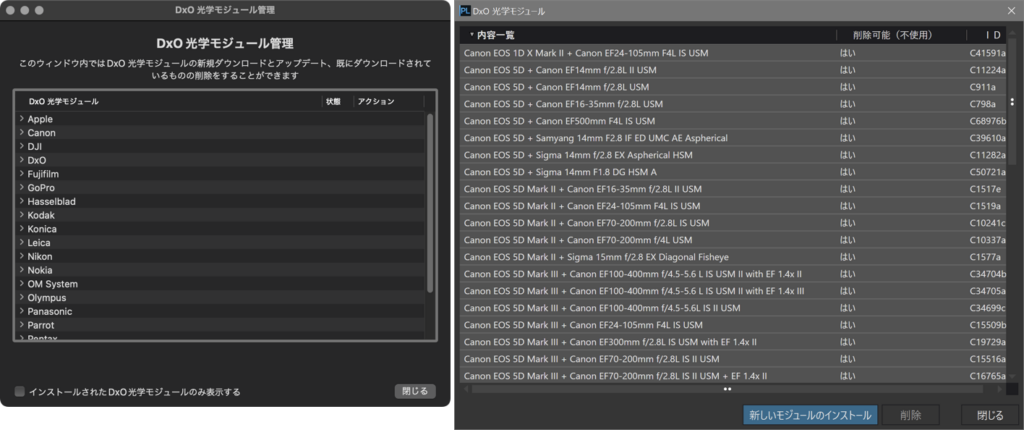Click ID cell C41591a

[x=987, y=52]
